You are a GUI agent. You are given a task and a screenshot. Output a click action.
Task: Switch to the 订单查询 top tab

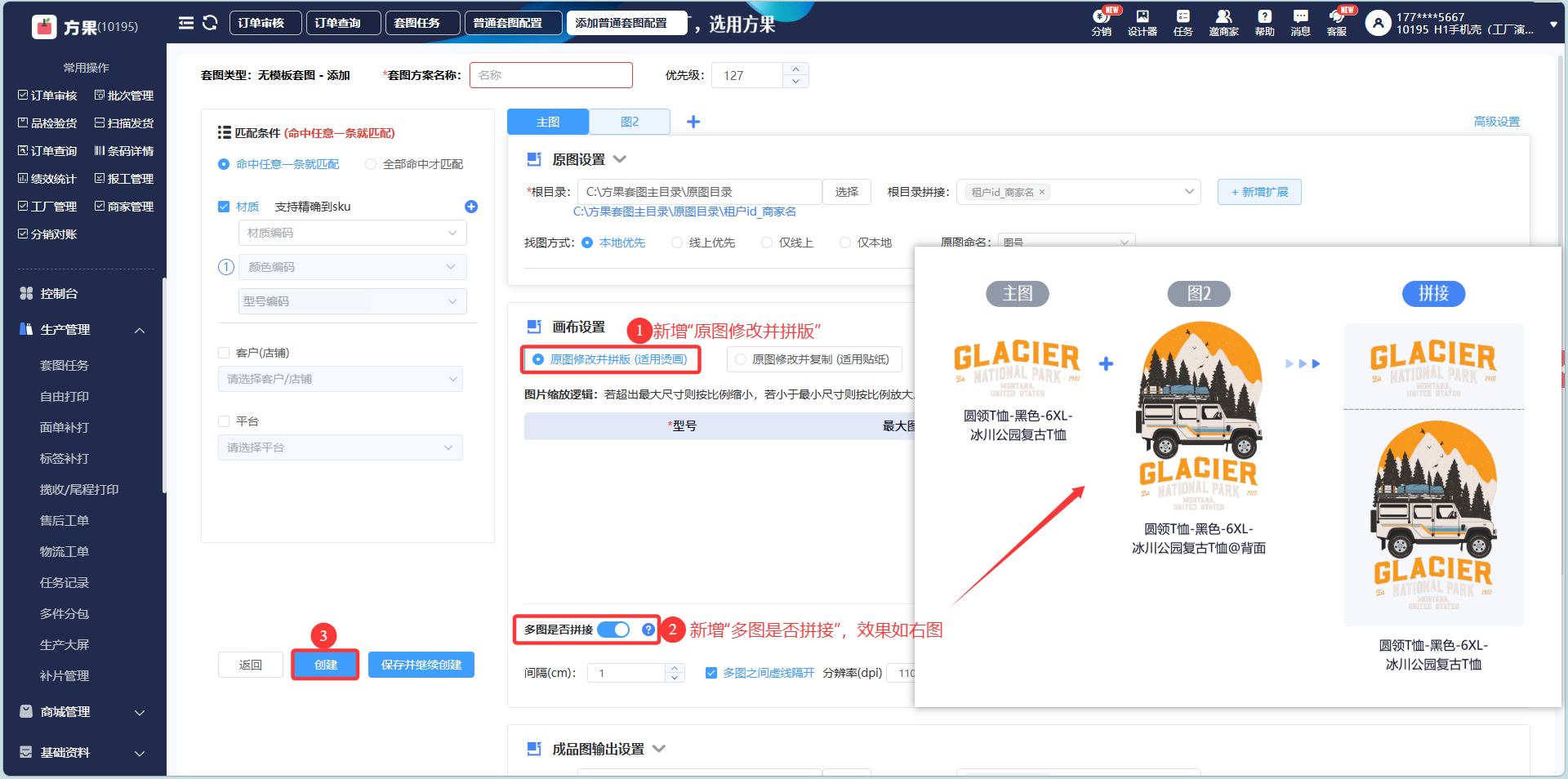coord(343,23)
